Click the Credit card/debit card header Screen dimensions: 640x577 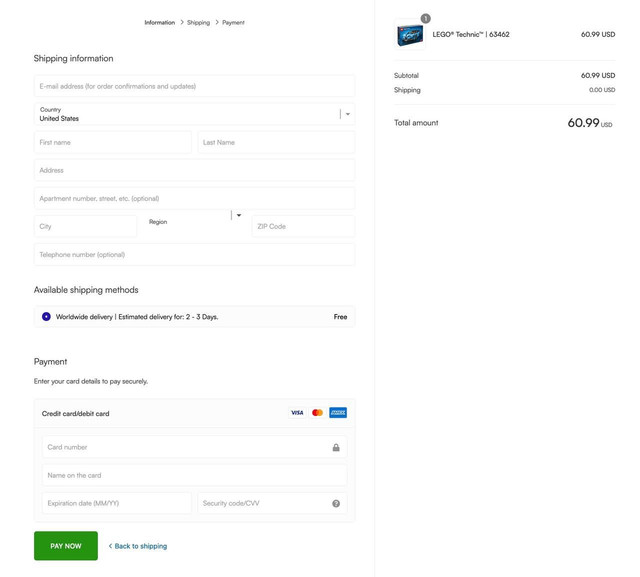pos(194,413)
